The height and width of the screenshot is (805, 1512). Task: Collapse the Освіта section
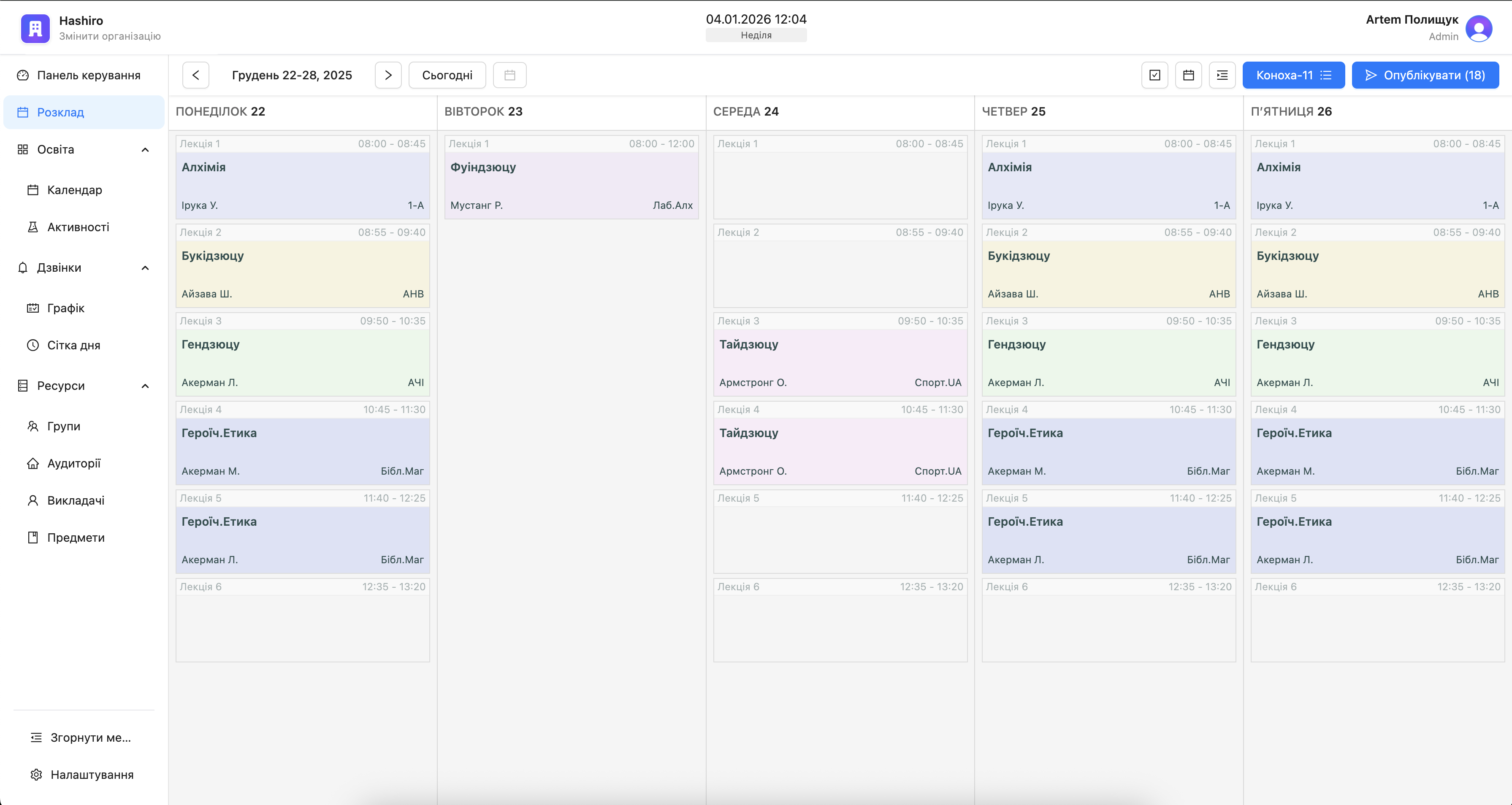click(145, 150)
